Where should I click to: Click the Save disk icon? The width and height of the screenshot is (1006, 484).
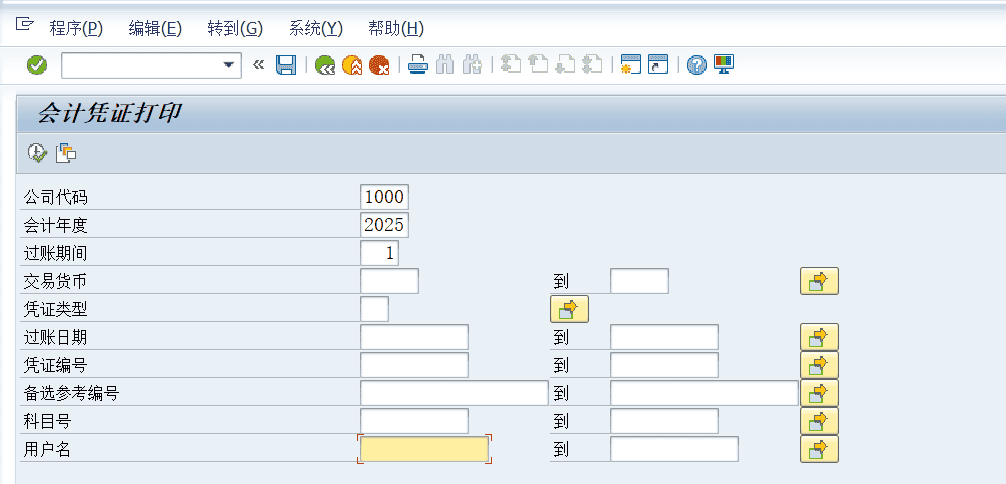click(x=286, y=65)
